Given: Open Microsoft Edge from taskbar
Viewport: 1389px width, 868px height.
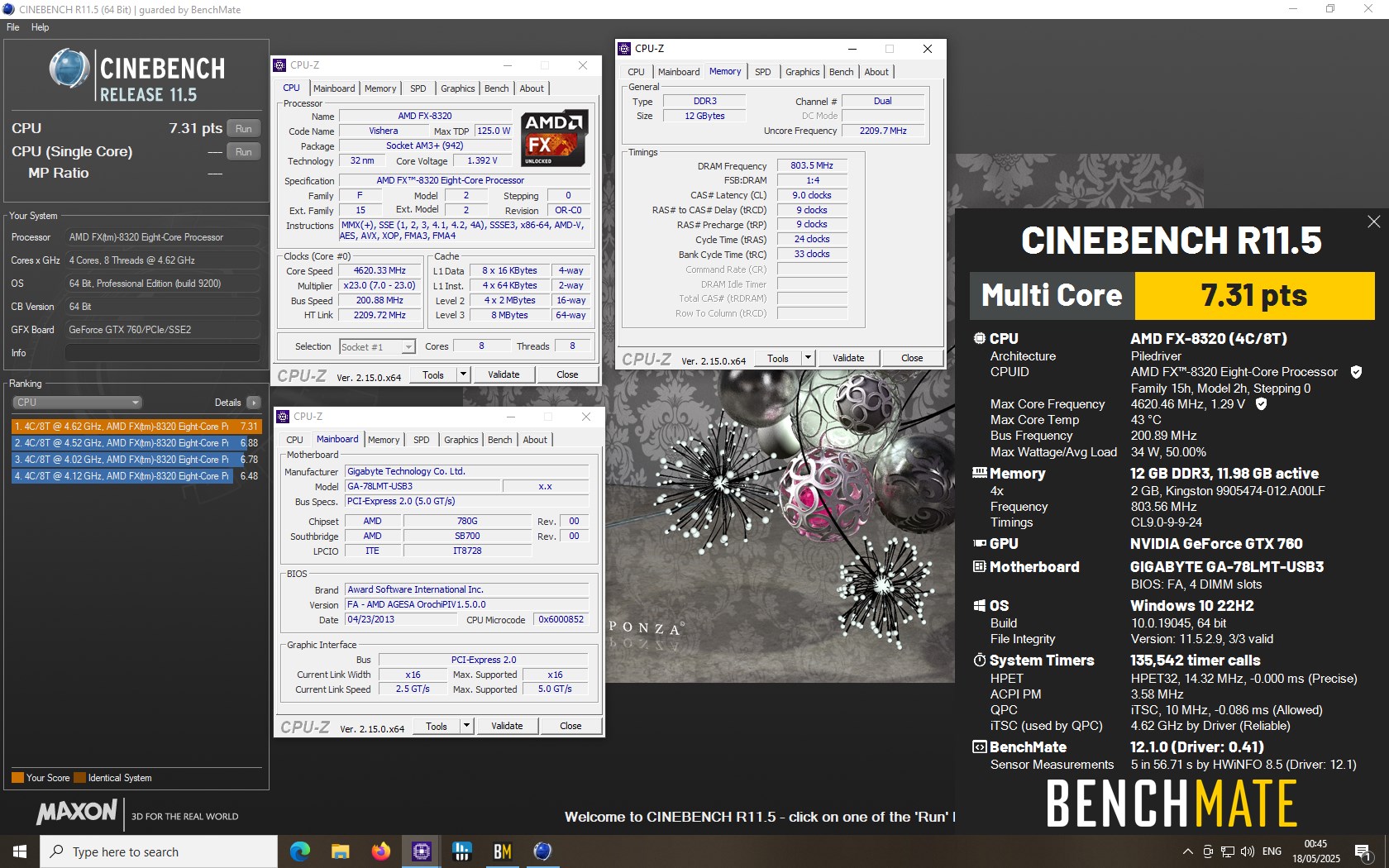Looking at the screenshot, I should (299, 851).
